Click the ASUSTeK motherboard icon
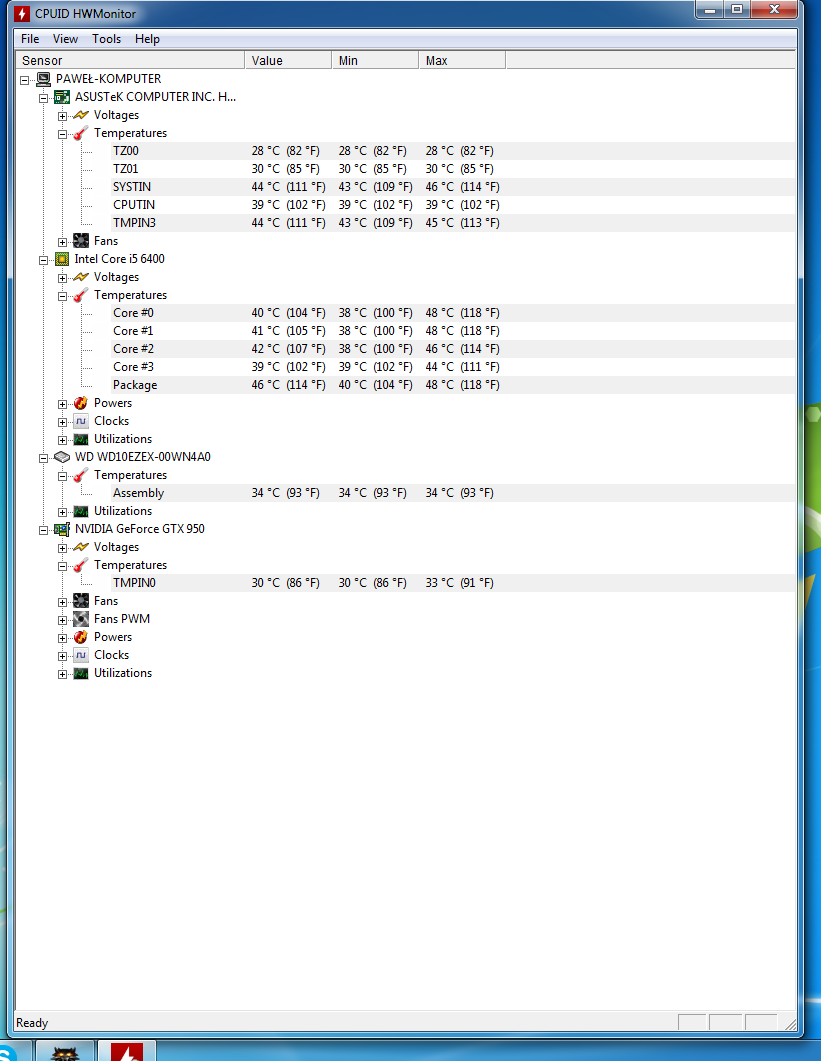The image size is (821, 1061). 62,97
